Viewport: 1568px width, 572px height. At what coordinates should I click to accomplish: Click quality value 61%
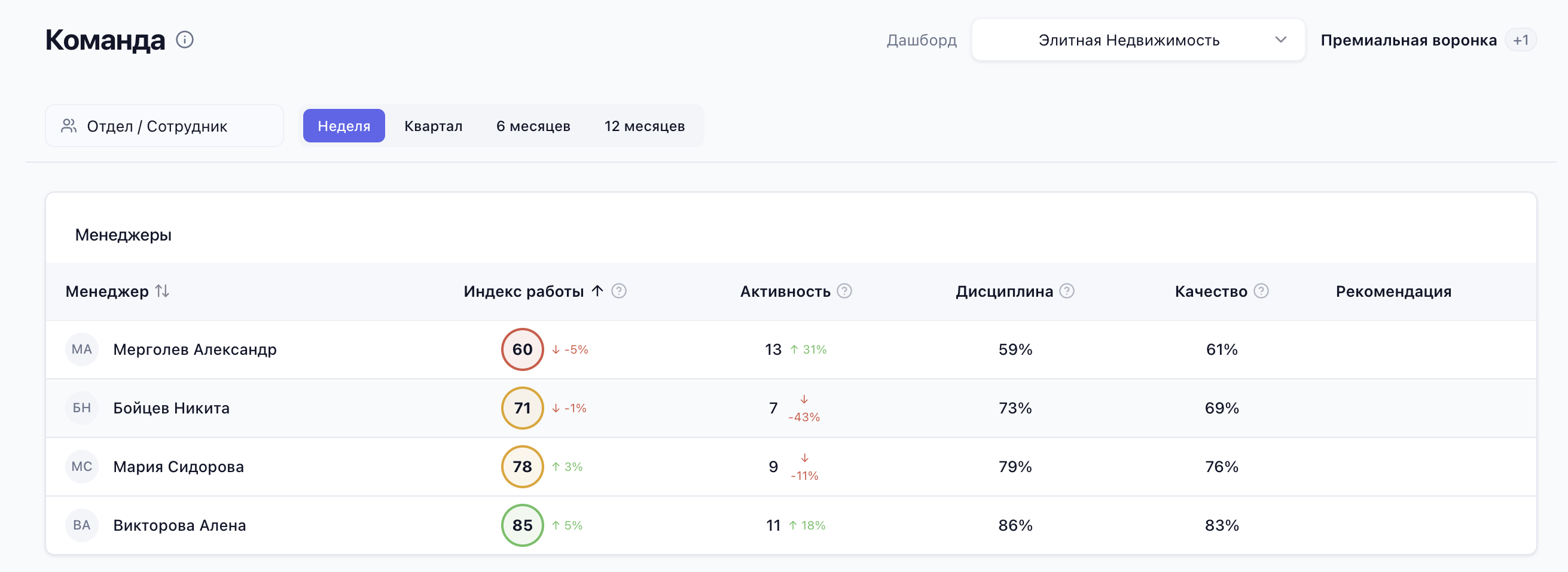(x=1222, y=349)
